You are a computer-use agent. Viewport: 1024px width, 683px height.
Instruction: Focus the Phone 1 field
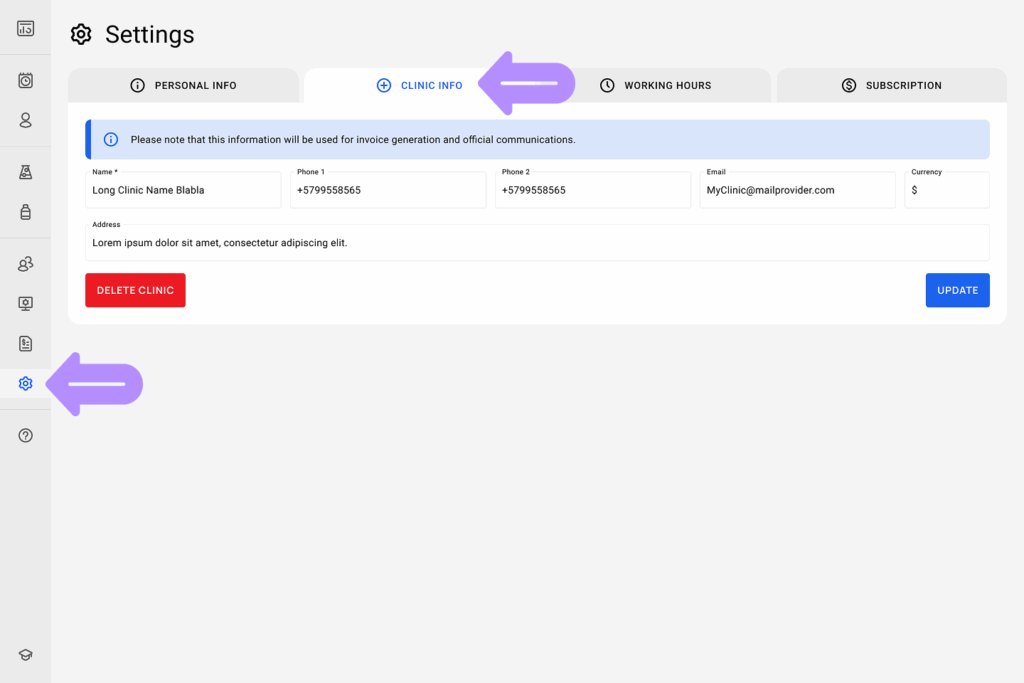click(x=388, y=190)
